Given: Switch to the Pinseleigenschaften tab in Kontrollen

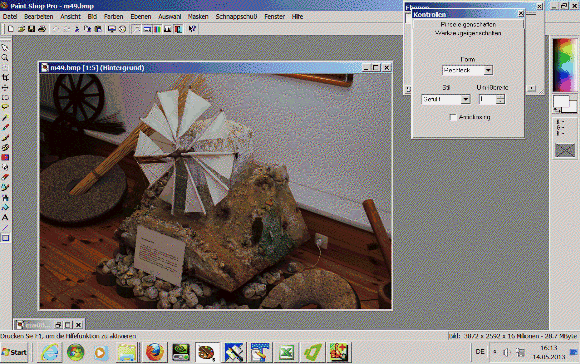Looking at the screenshot, I should pos(468,24).
